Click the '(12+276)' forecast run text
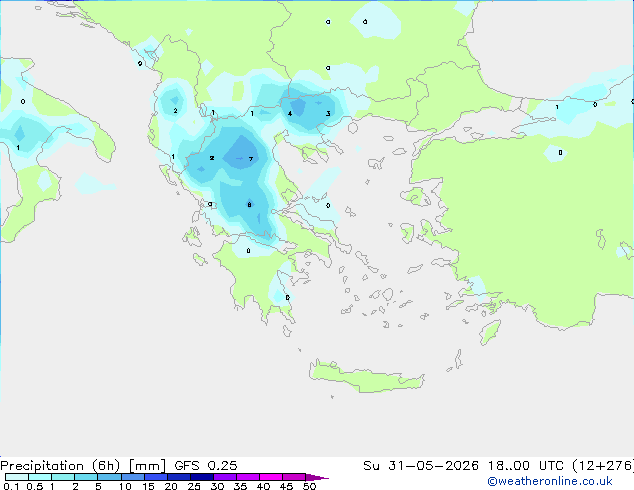 point(603,466)
